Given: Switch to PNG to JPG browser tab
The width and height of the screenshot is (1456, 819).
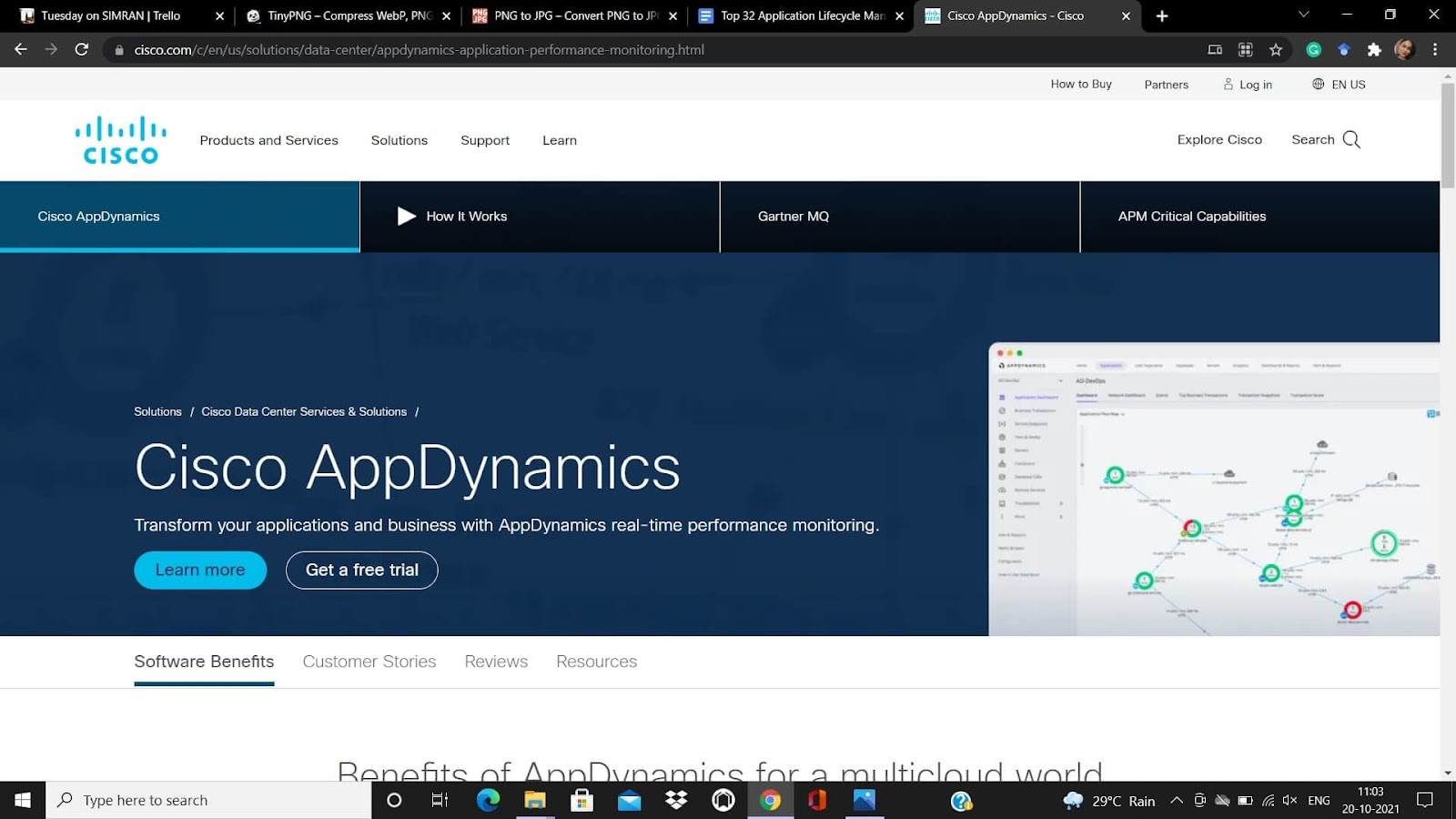Looking at the screenshot, I should 573,15.
